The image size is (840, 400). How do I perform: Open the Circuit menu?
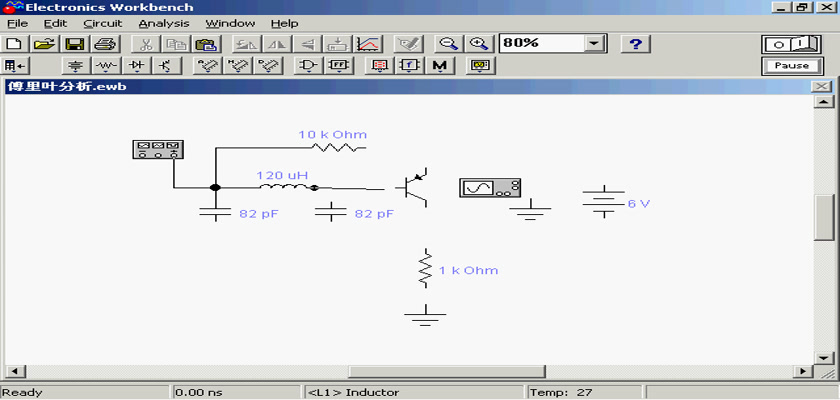pyautogui.click(x=103, y=24)
